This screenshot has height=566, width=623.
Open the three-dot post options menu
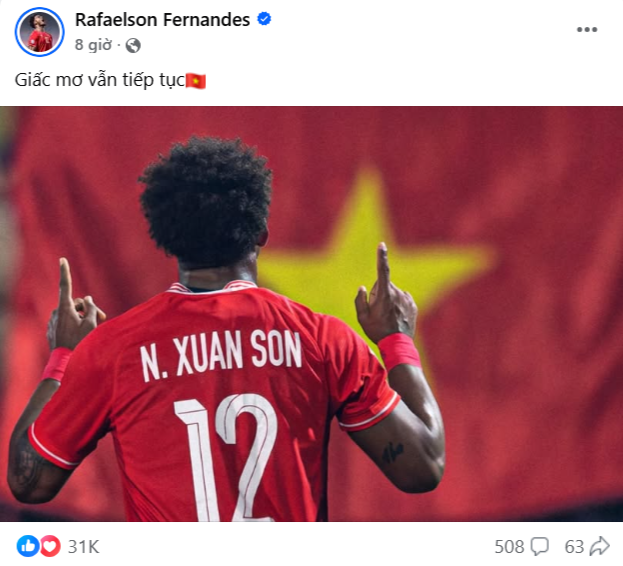587,29
